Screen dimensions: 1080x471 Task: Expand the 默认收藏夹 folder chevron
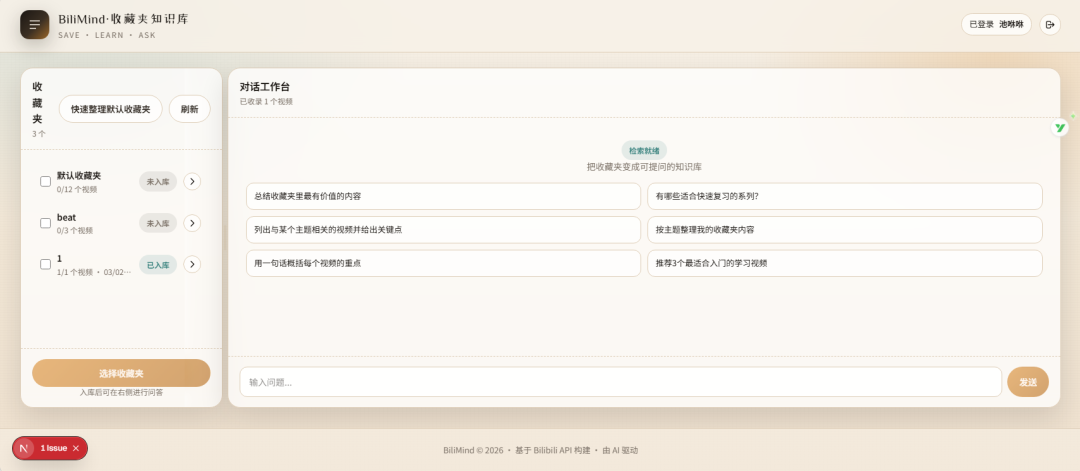point(192,182)
